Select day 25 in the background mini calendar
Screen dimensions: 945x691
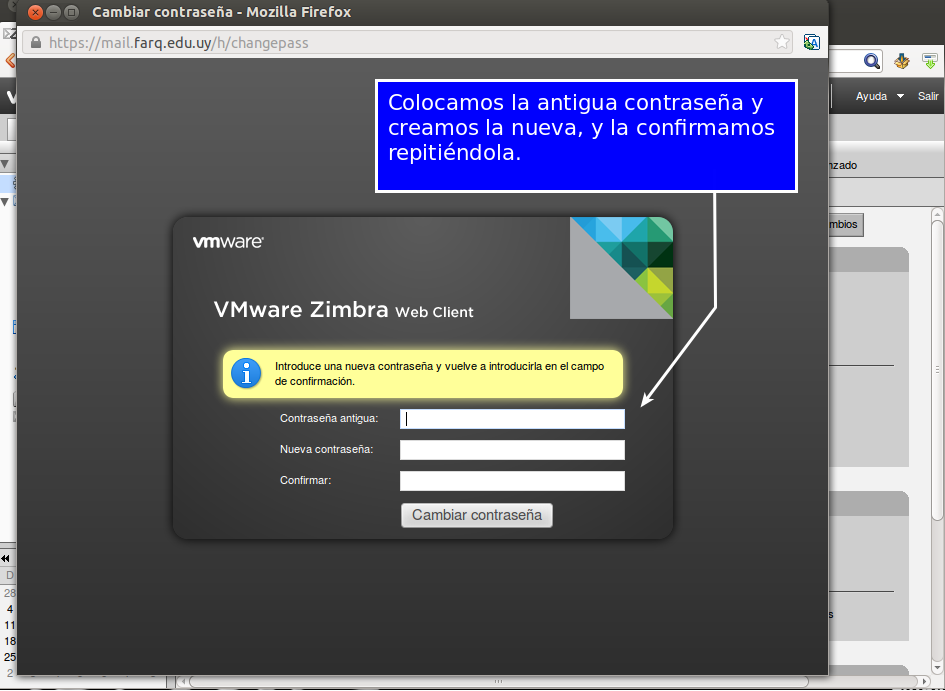pos(10,657)
